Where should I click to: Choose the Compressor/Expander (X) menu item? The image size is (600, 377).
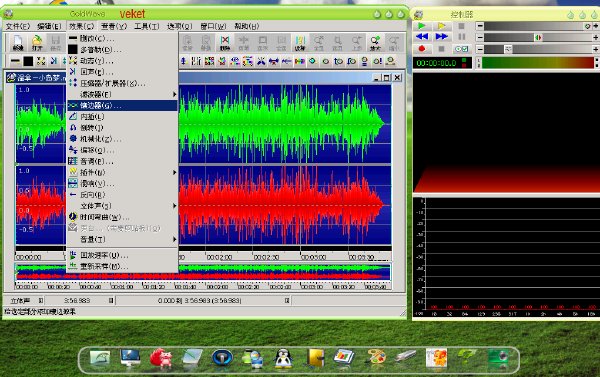pyautogui.click(x=122, y=83)
